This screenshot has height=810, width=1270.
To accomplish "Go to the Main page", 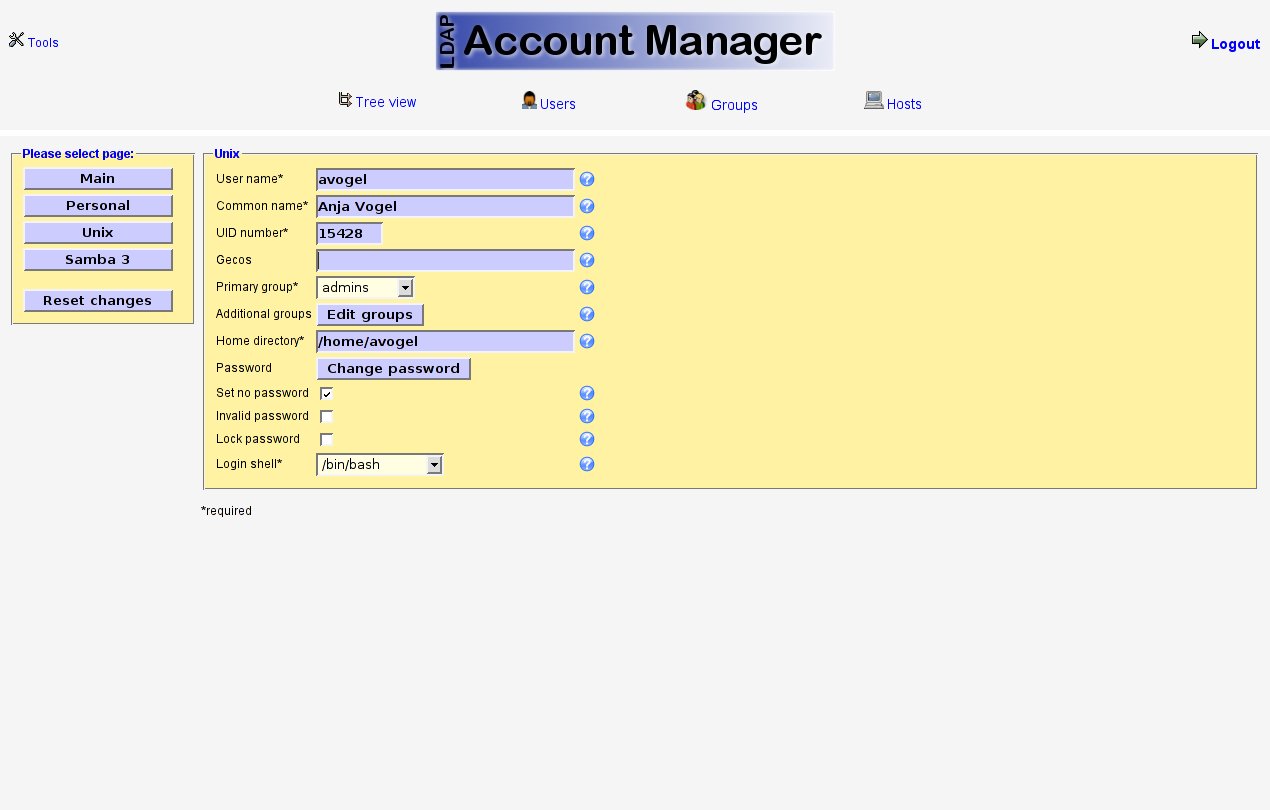I will click(98, 179).
